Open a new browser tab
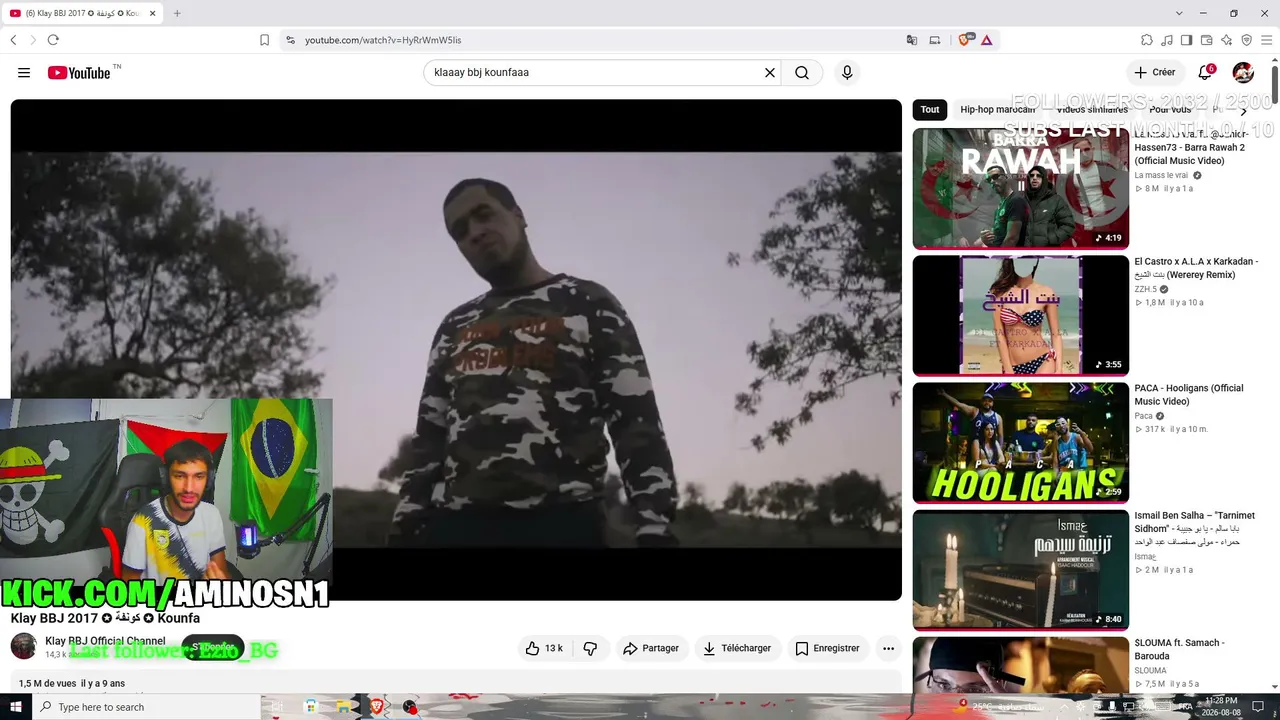The height and width of the screenshot is (720, 1280). click(177, 13)
